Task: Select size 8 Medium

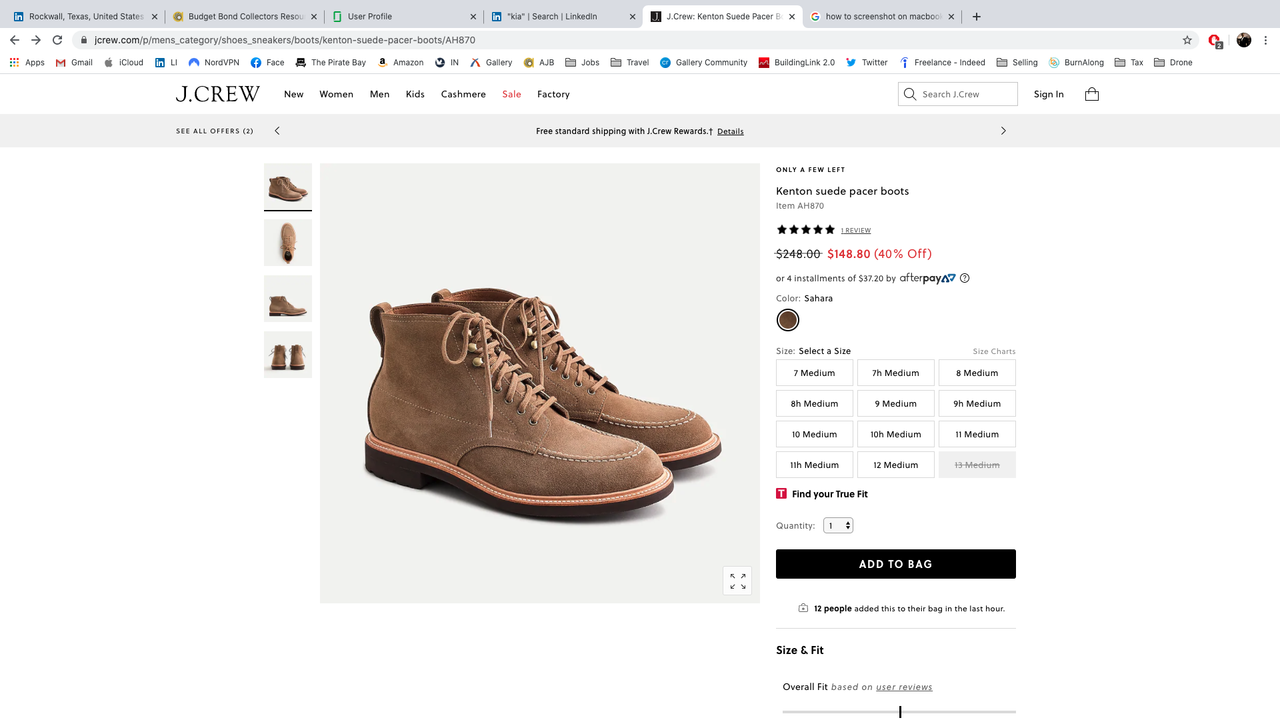Action: coord(977,373)
